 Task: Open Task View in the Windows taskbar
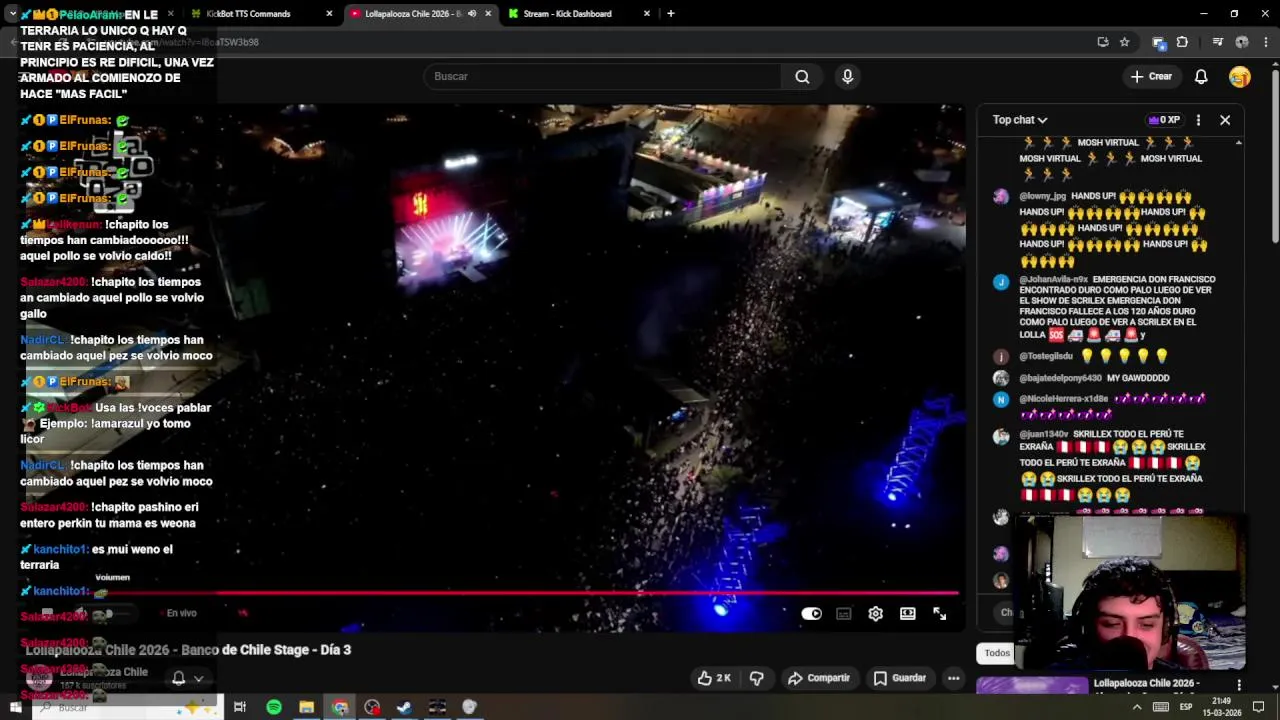pyautogui.click(x=240, y=708)
